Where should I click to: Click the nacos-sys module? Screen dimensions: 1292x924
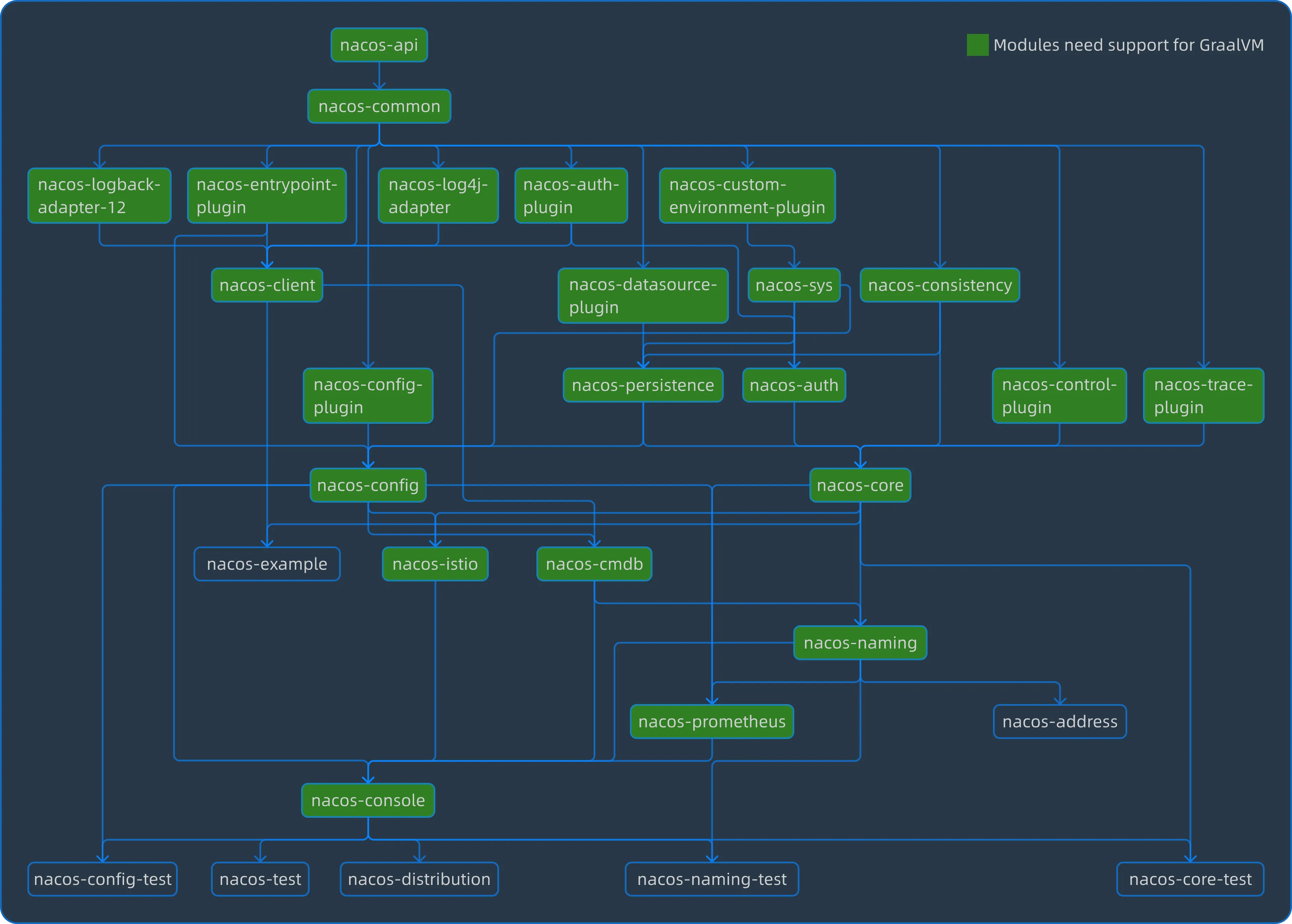794,285
